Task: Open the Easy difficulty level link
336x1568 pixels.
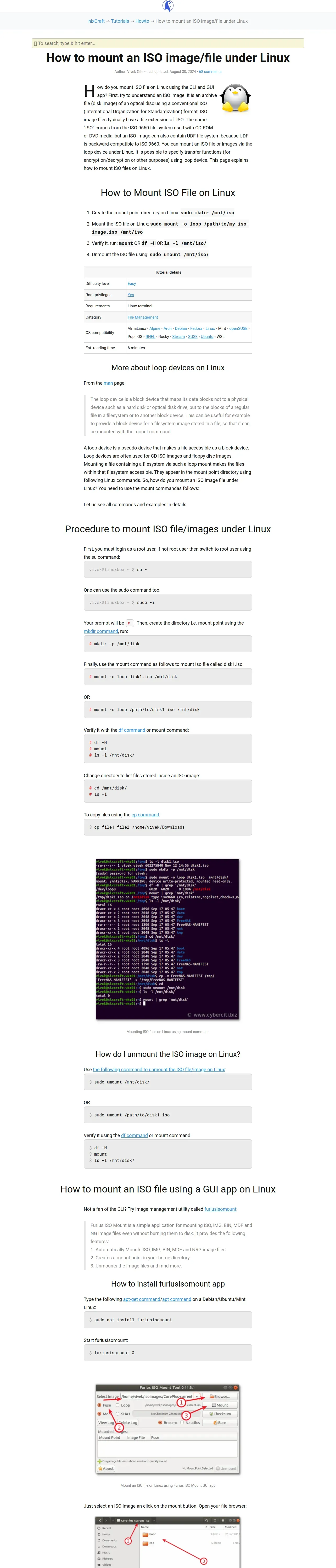Action: click(132, 284)
